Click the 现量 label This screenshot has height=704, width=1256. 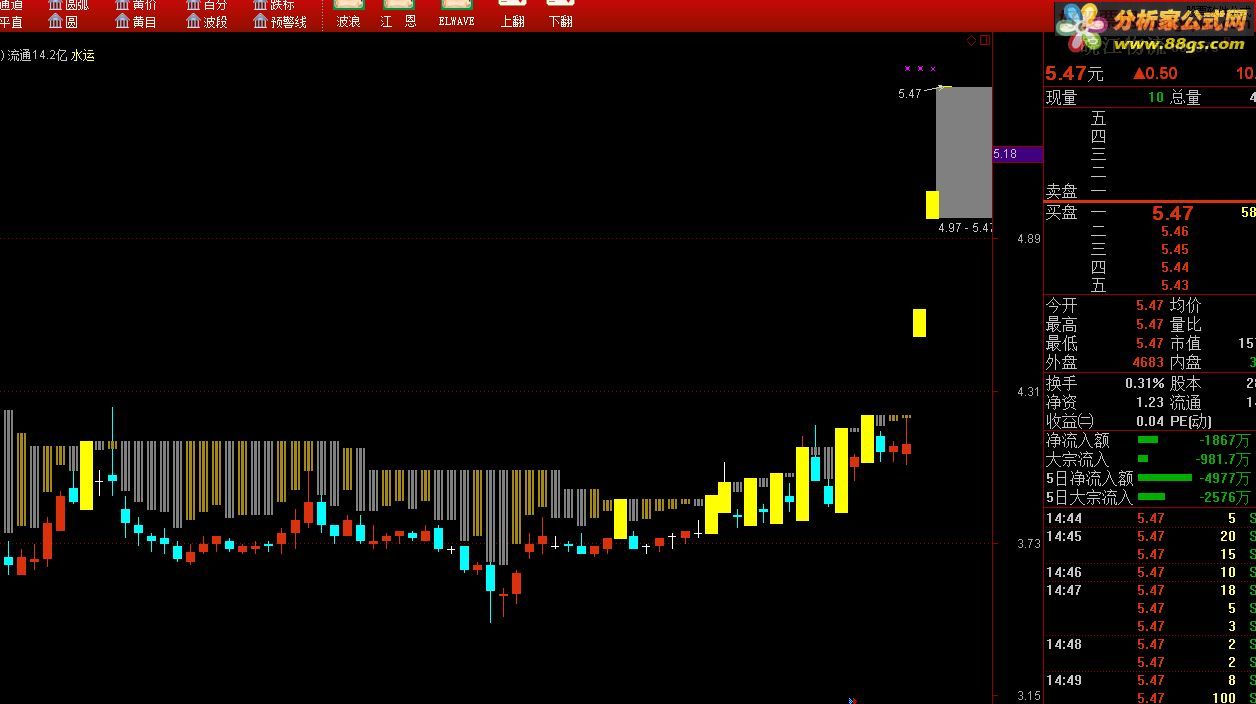(1061, 98)
